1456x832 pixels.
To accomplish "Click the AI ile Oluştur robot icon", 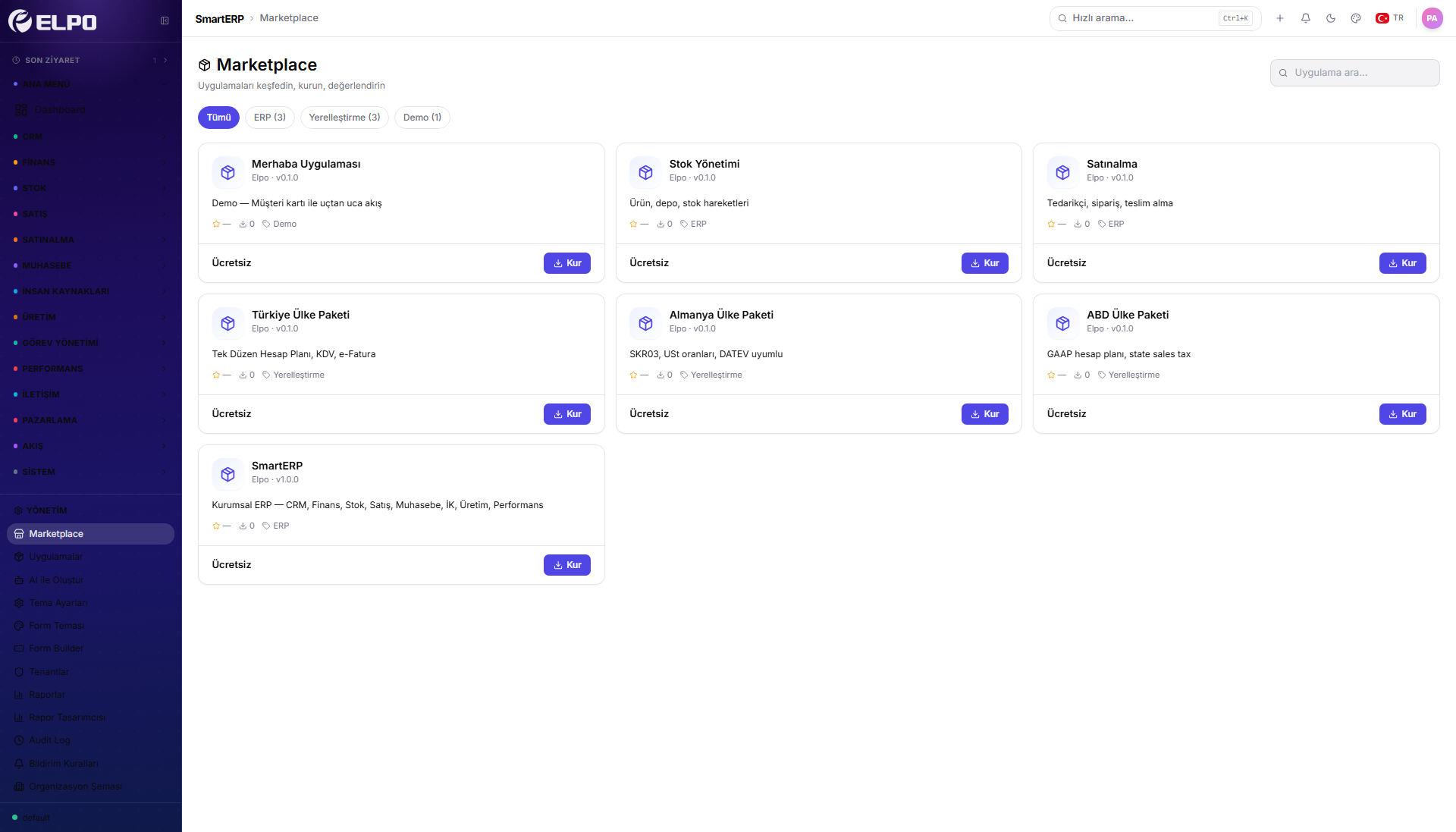I will 19,580.
